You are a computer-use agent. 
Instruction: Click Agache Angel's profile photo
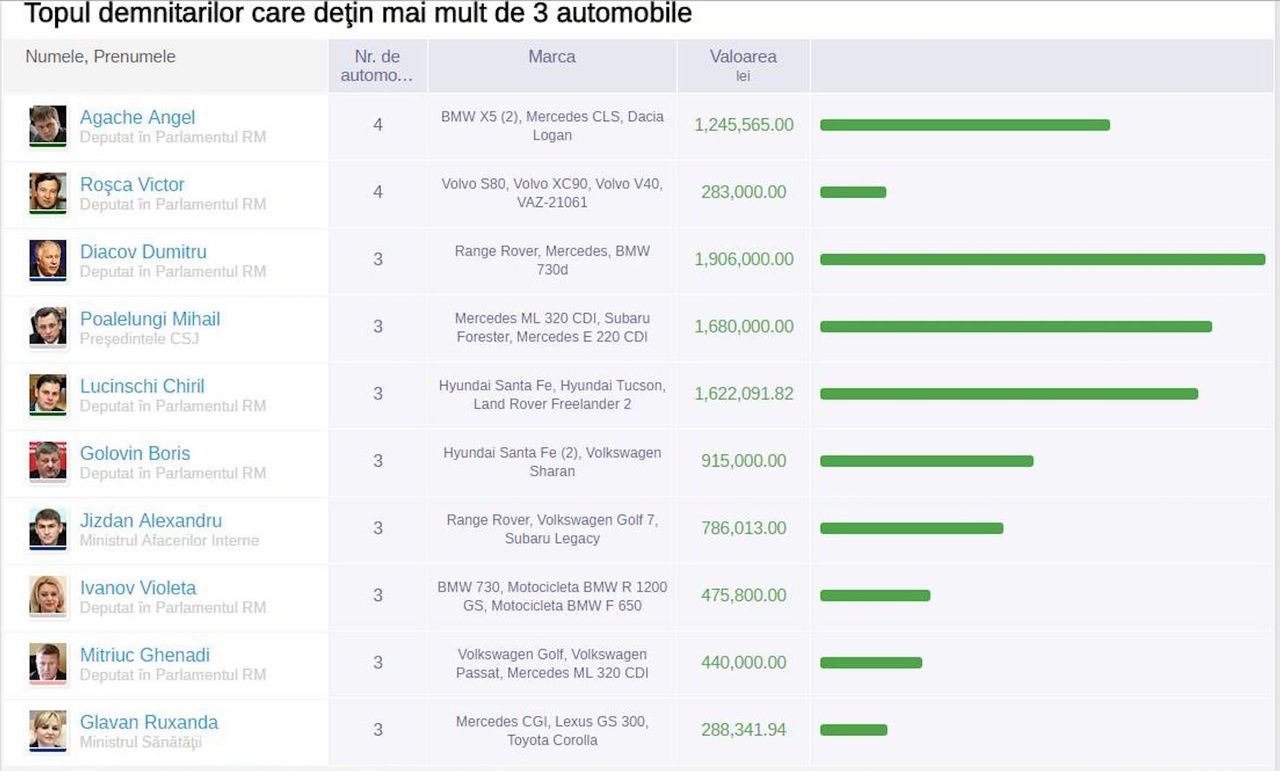coord(48,126)
